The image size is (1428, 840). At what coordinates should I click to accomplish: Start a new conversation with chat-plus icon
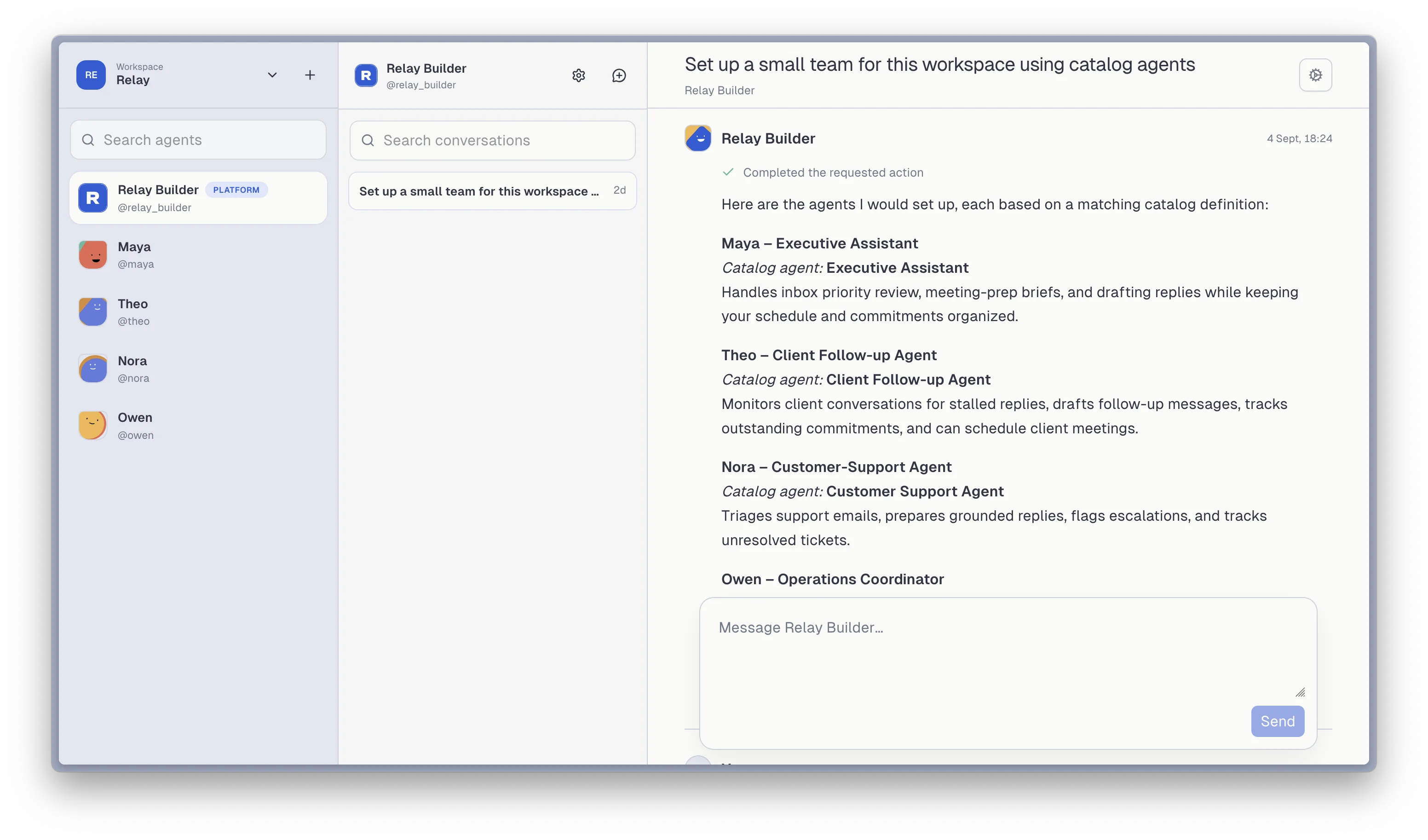click(x=619, y=75)
